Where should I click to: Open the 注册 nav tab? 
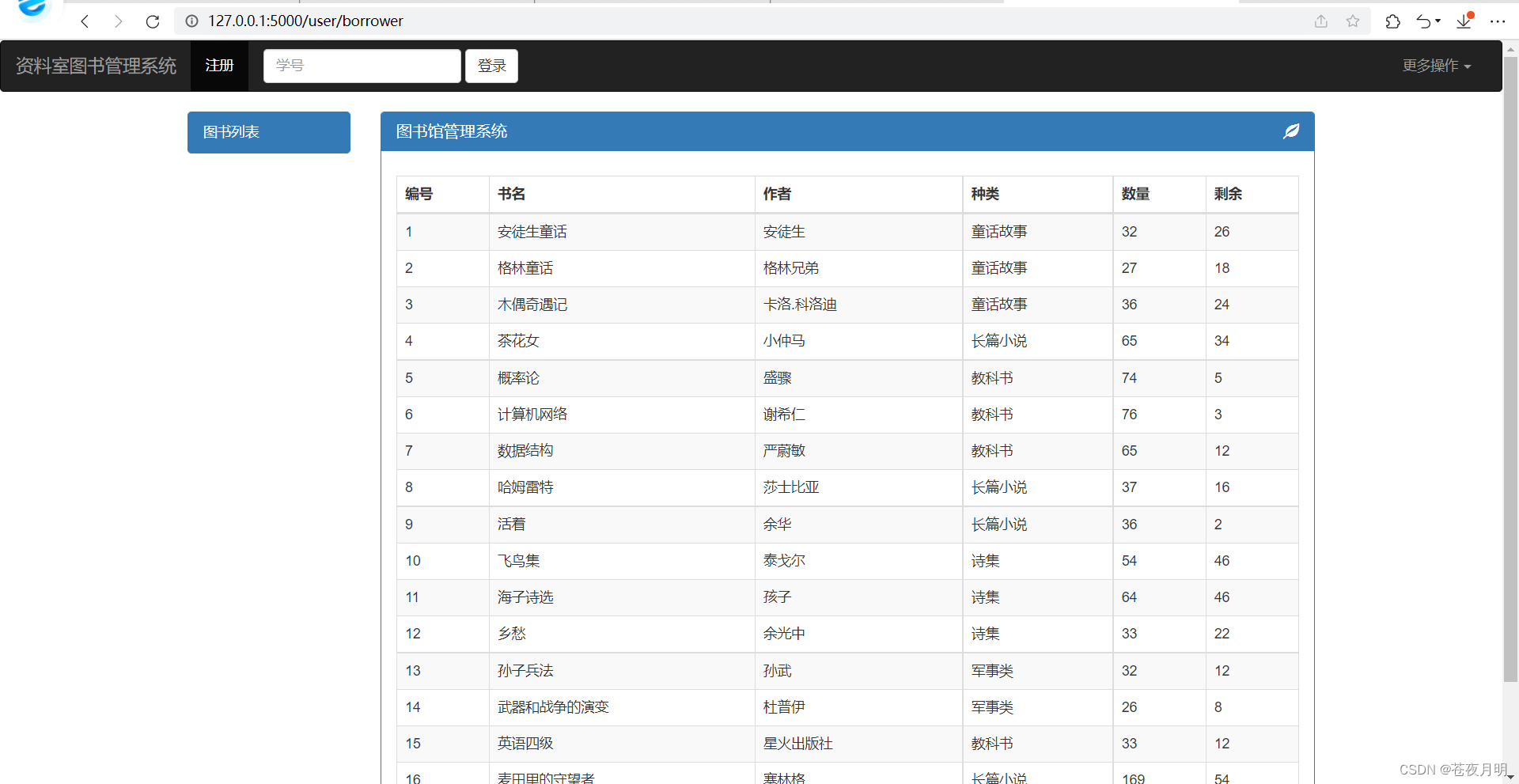pyautogui.click(x=219, y=66)
